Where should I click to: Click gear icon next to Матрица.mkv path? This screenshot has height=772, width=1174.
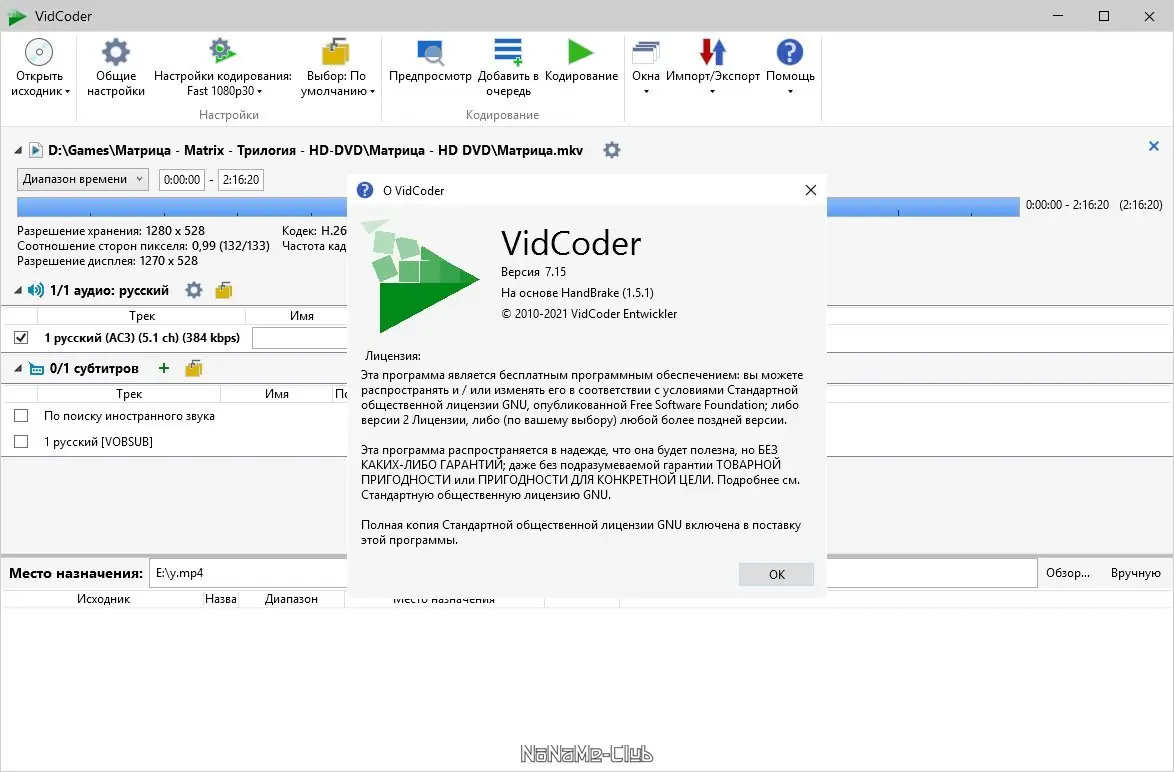(x=612, y=150)
